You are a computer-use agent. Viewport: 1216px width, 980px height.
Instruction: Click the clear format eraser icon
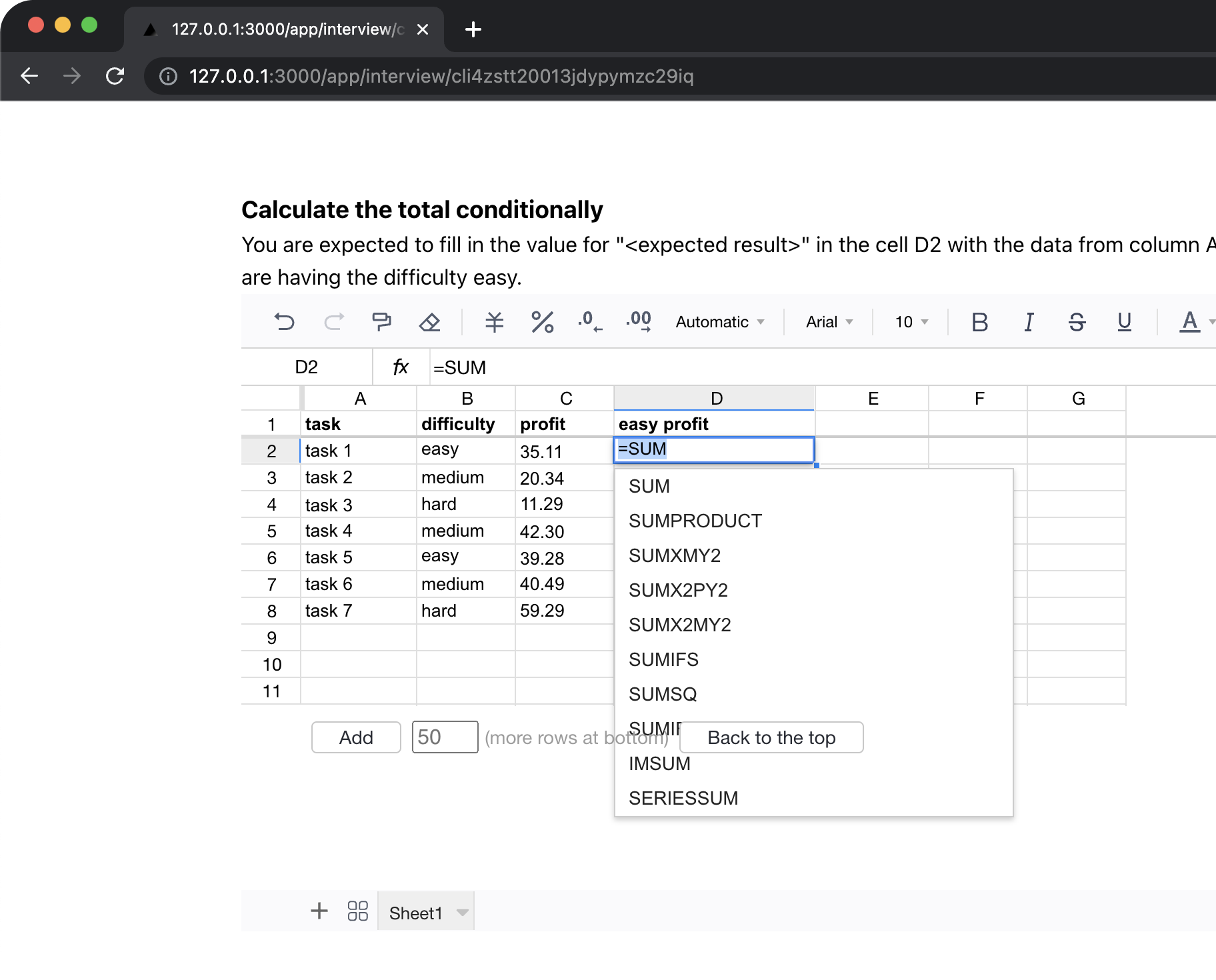click(x=429, y=322)
